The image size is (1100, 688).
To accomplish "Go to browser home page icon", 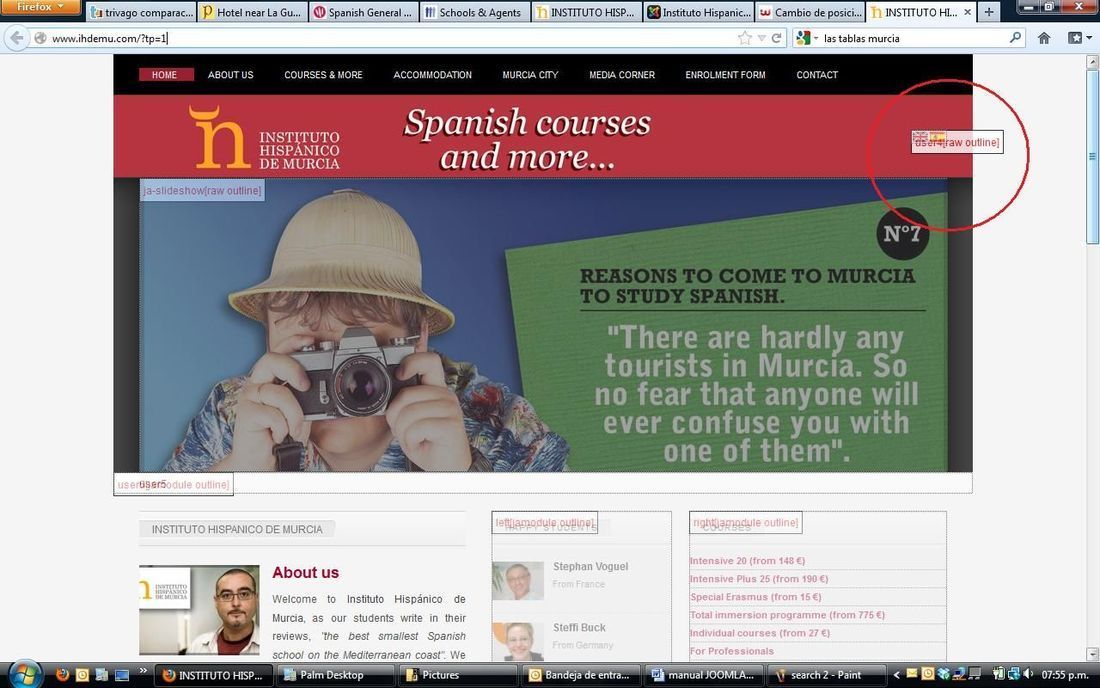I will 1044,38.
